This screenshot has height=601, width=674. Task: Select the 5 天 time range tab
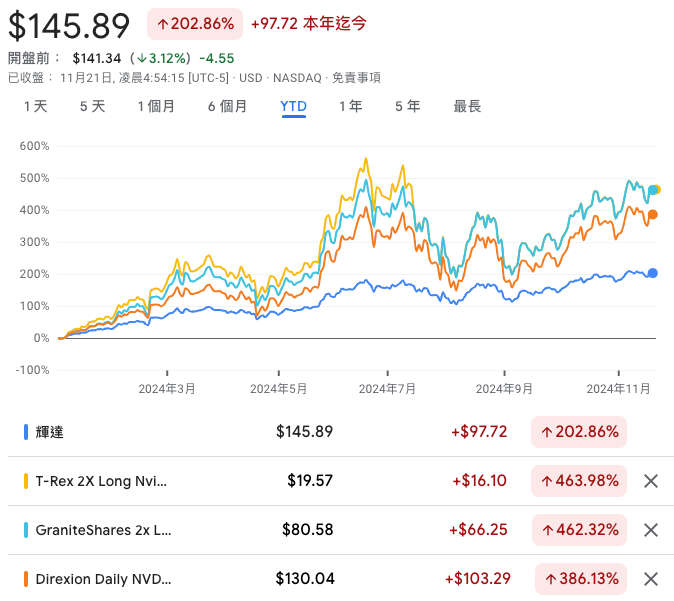click(92, 106)
